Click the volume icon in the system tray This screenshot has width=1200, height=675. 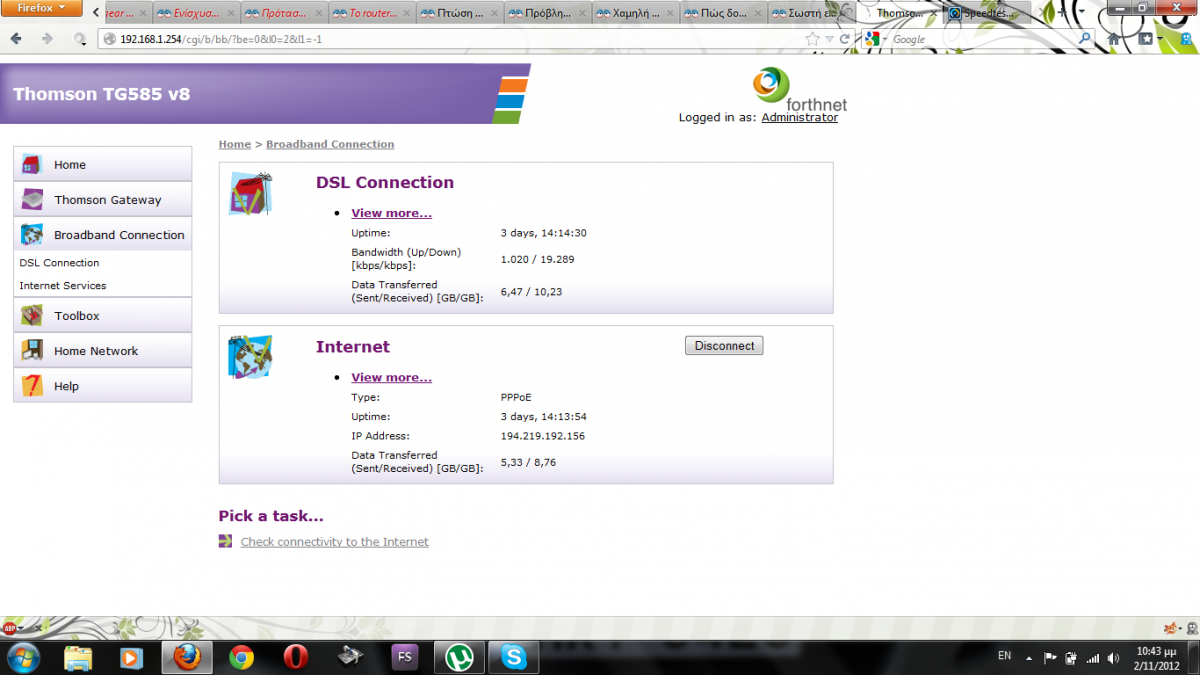[x=1112, y=657]
